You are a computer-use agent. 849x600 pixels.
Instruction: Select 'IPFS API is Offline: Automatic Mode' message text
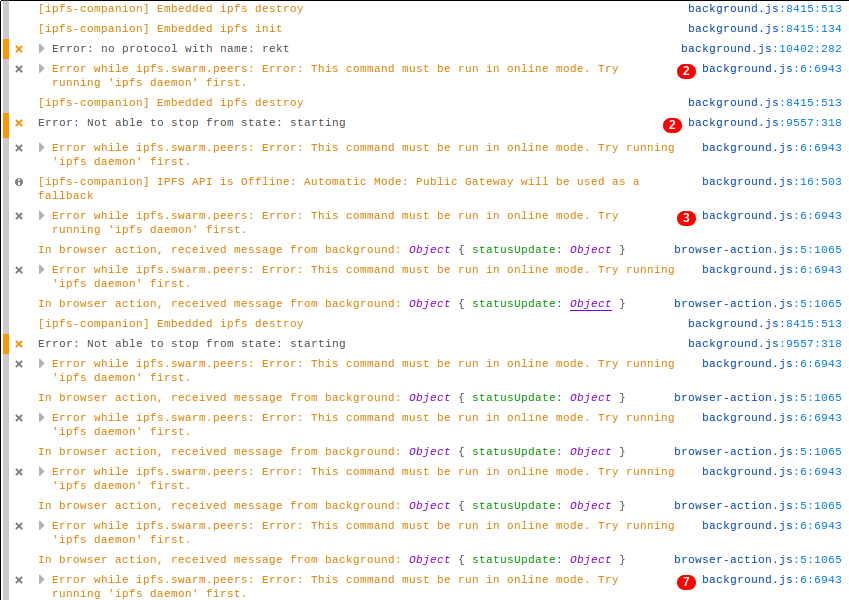coord(338,188)
